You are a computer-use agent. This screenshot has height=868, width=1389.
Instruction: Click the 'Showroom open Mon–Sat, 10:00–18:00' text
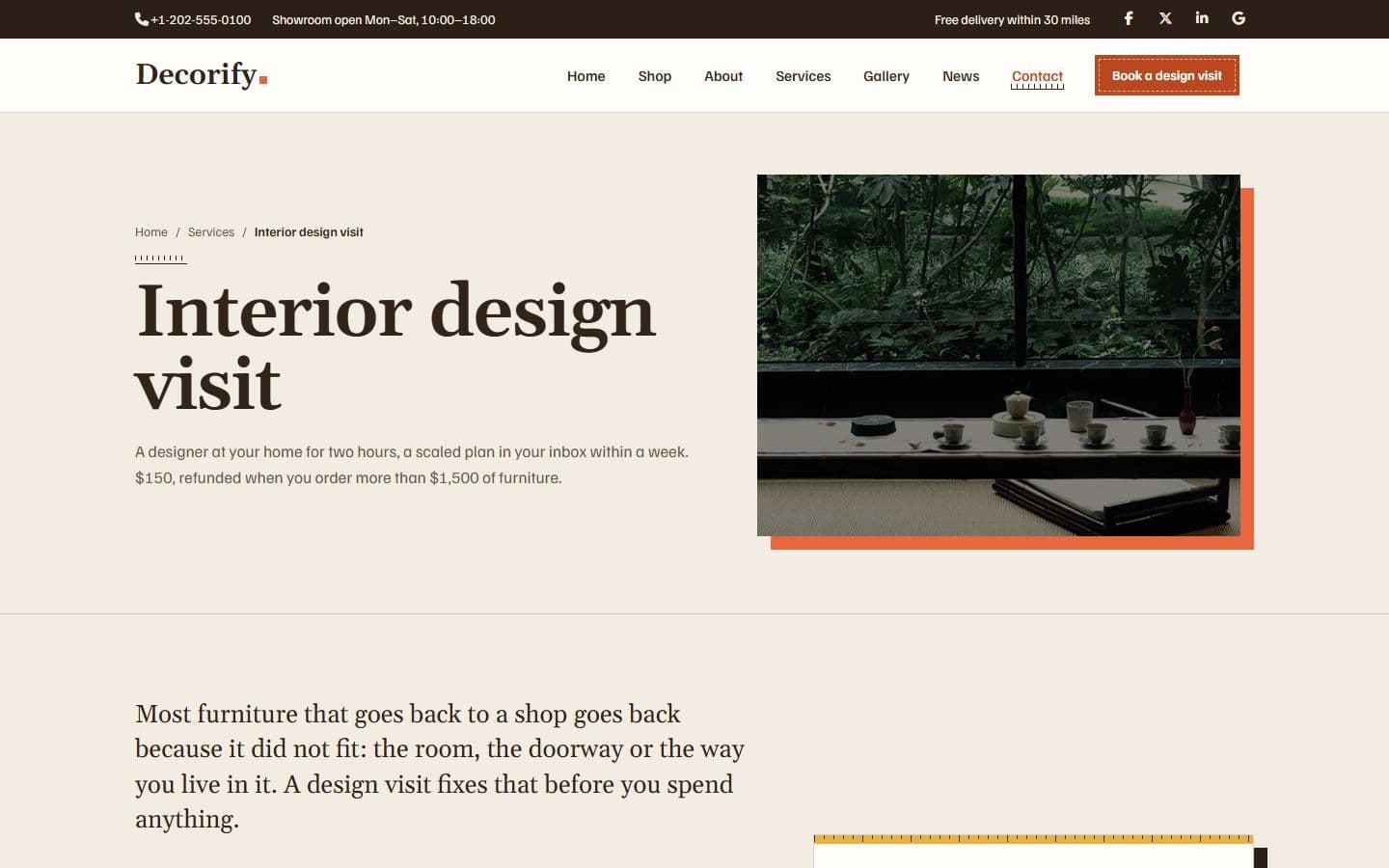coord(384,19)
